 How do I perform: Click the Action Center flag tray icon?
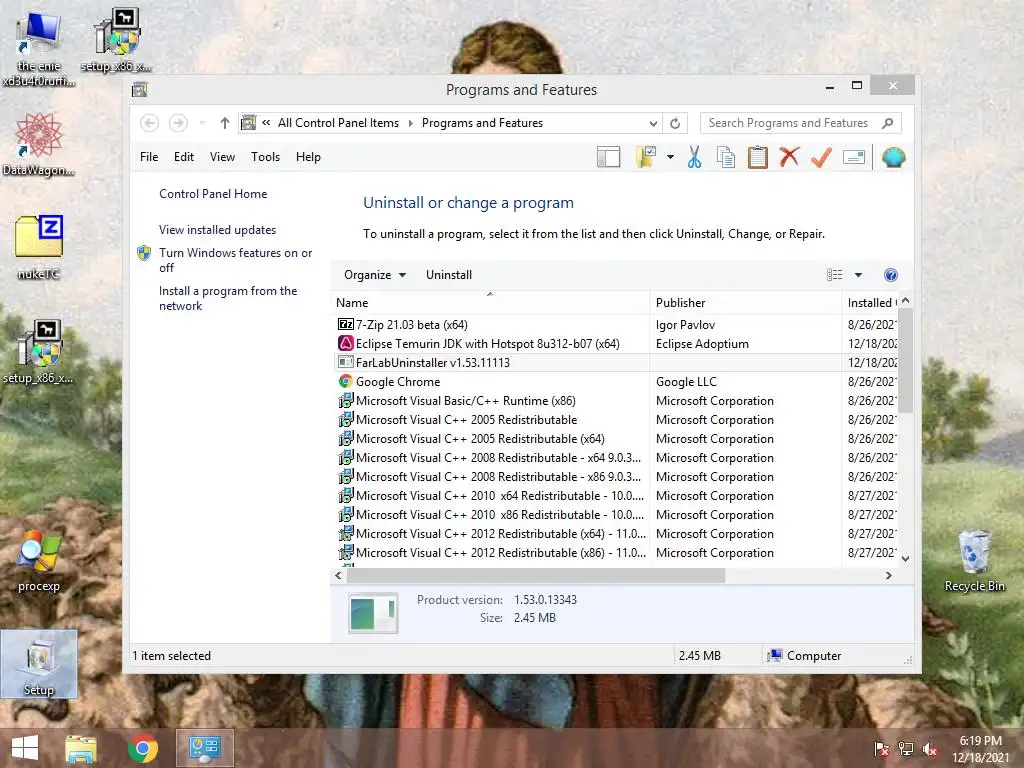pyautogui.click(x=881, y=749)
